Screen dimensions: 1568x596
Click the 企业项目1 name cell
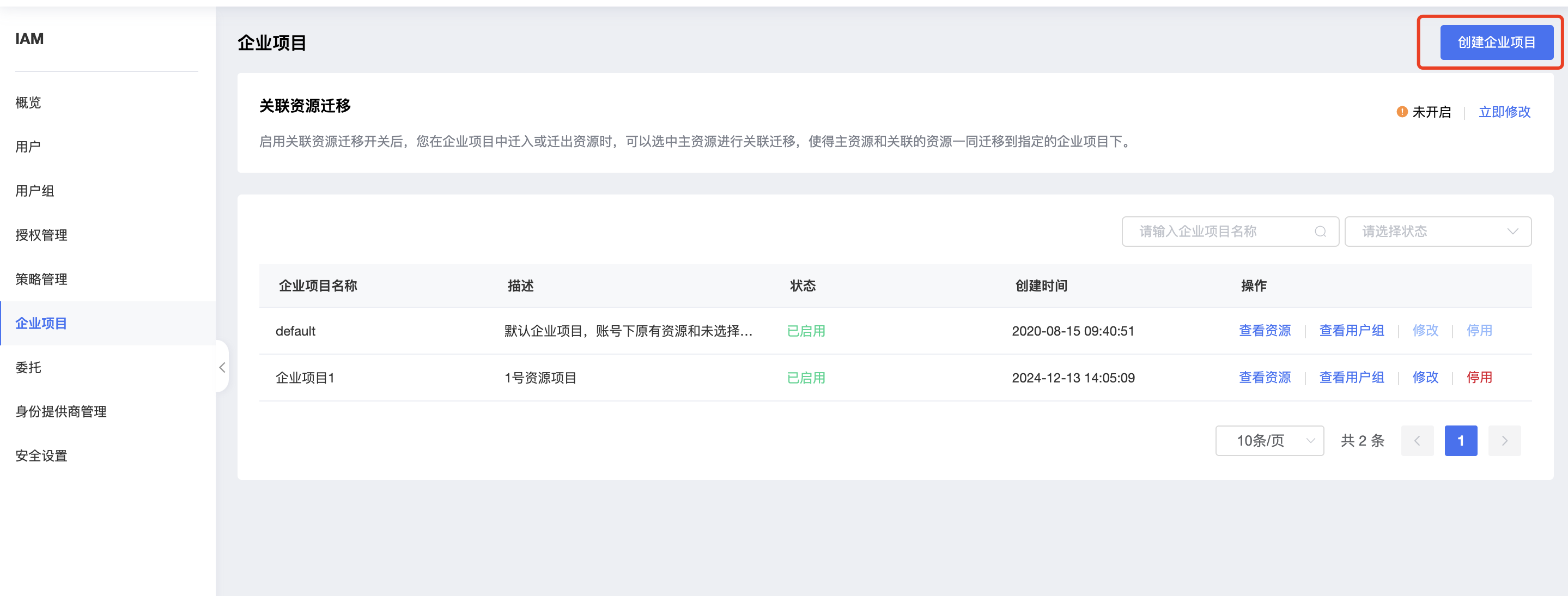click(x=305, y=378)
